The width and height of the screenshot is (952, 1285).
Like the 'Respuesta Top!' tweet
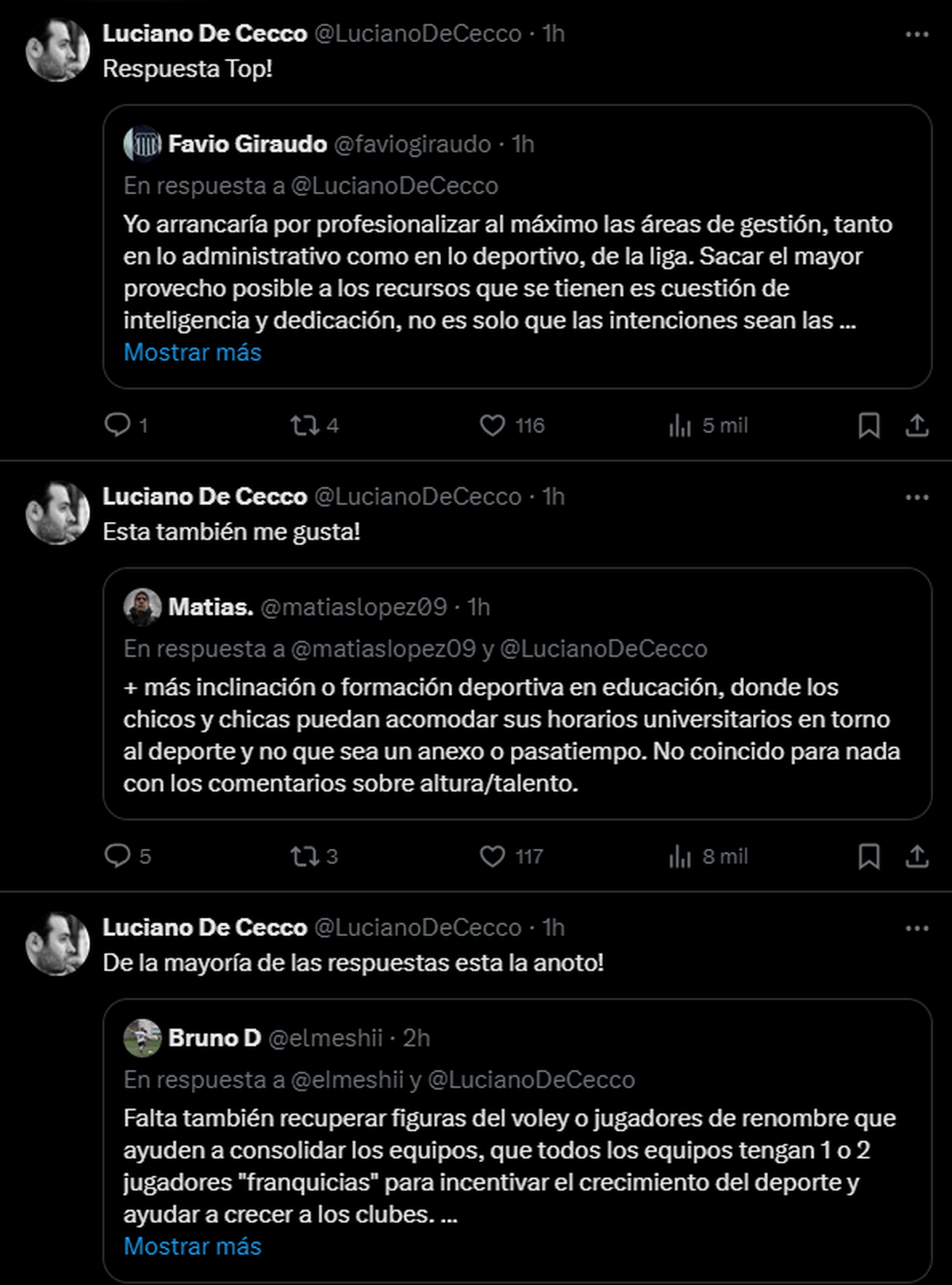[493, 425]
